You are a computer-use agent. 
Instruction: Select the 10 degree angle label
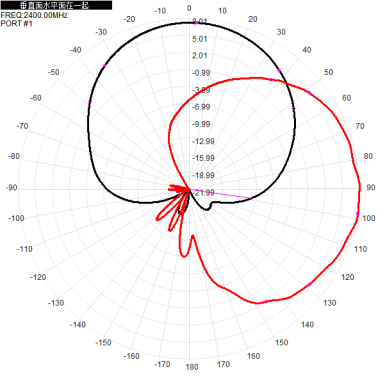222,11
